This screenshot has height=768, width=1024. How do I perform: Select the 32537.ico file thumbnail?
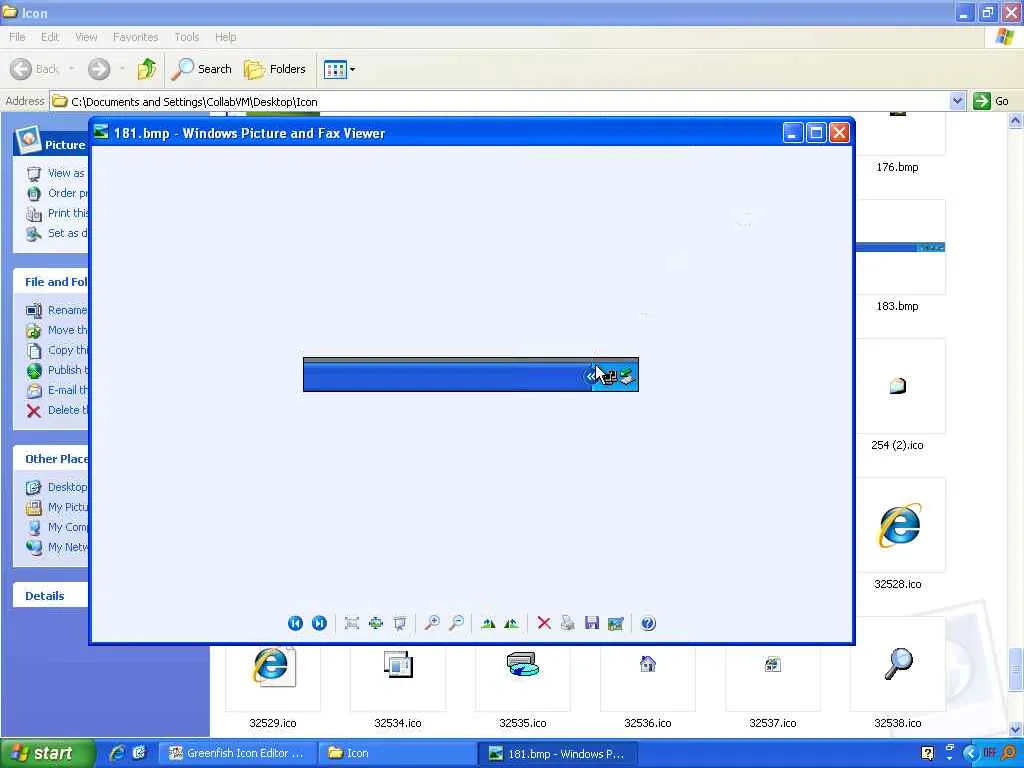773,679
